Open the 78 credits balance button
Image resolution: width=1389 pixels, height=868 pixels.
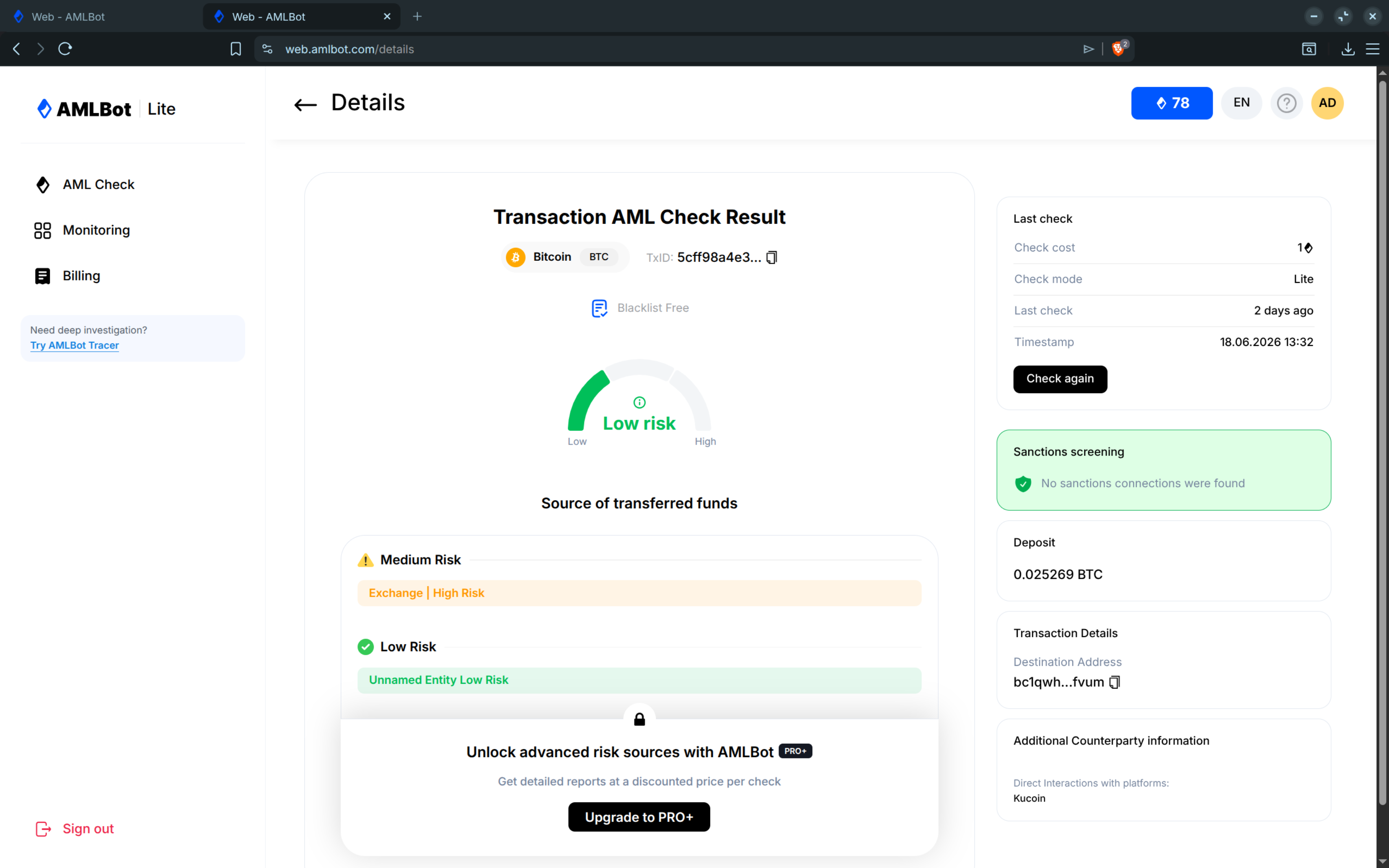pyautogui.click(x=1171, y=104)
